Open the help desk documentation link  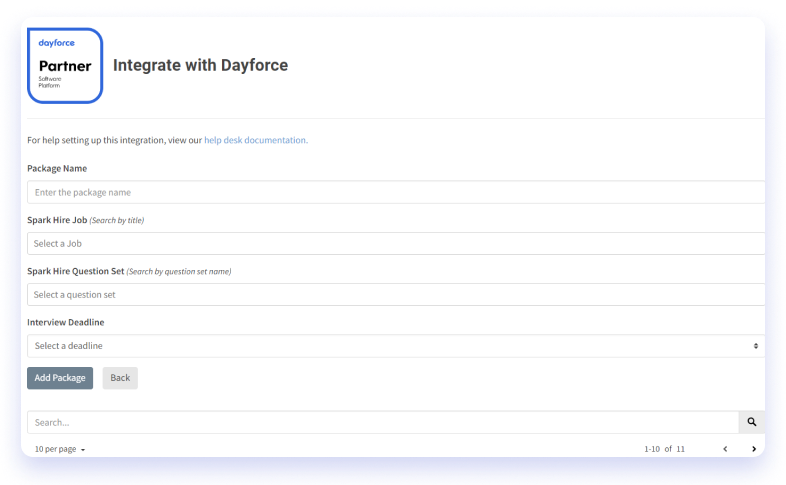click(x=256, y=140)
